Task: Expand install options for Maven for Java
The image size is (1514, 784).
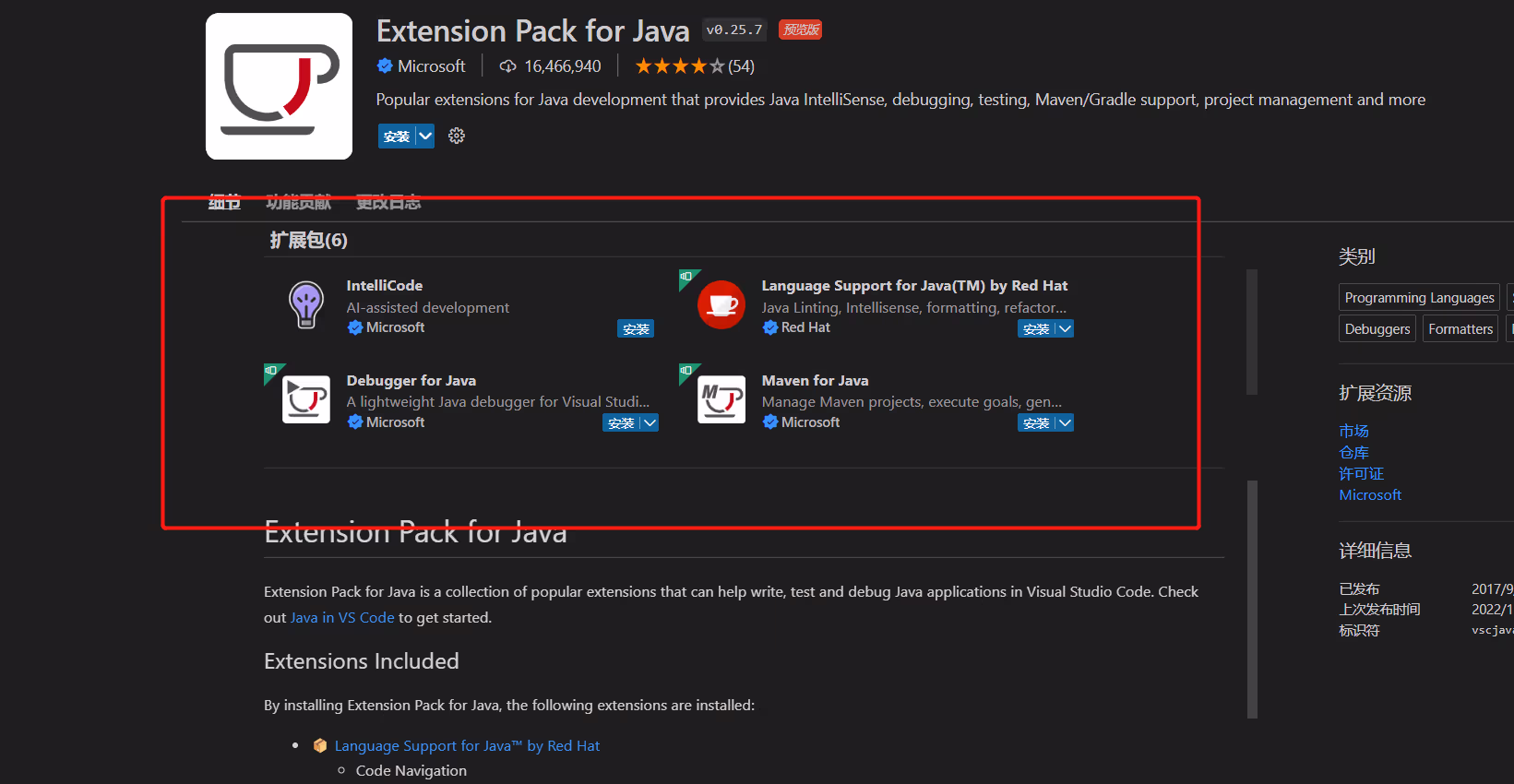Action: [1065, 423]
